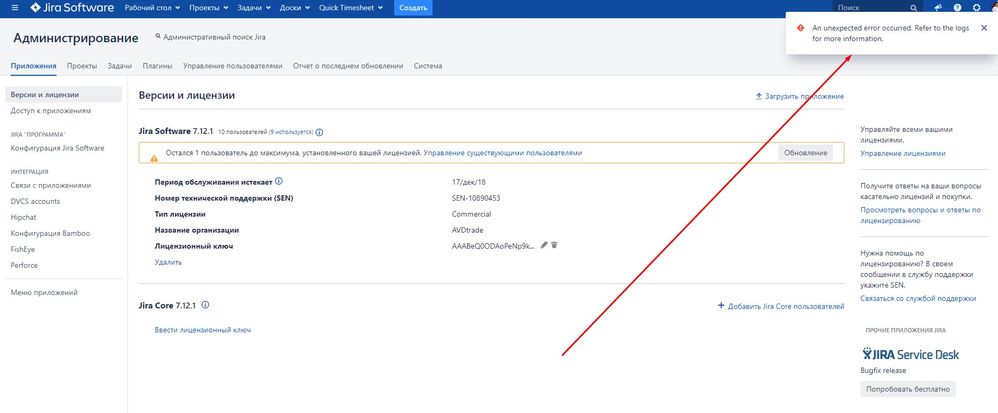Switch to the Плагины tab
The width and height of the screenshot is (998, 413).
pyautogui.click(x=157, y=66)
